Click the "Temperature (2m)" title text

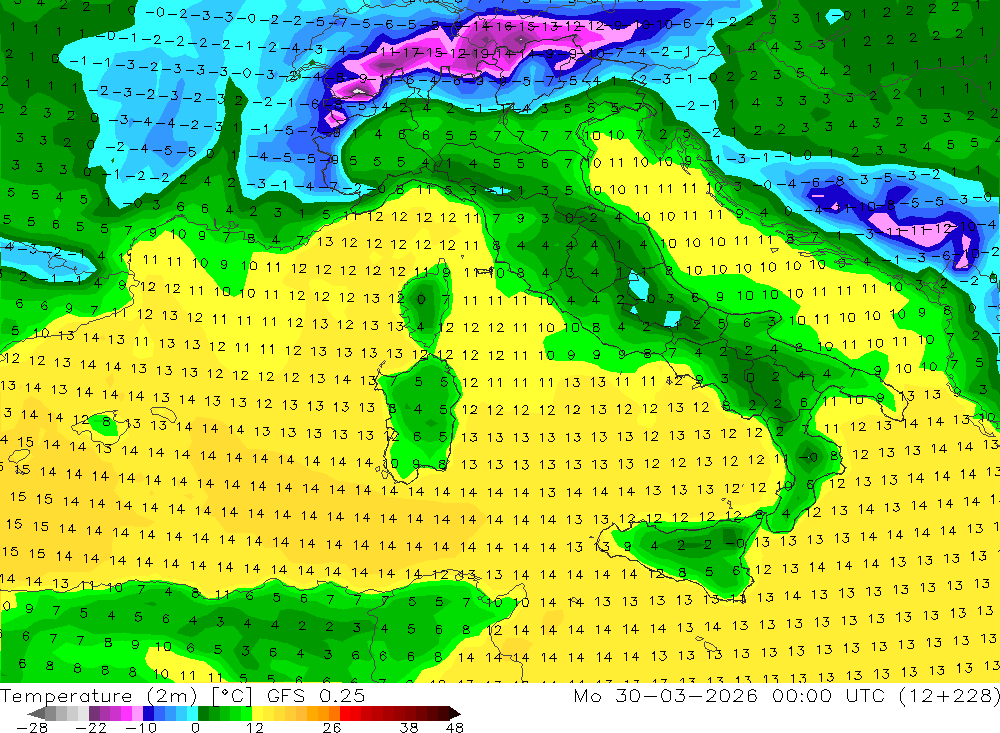coord(99,696)
